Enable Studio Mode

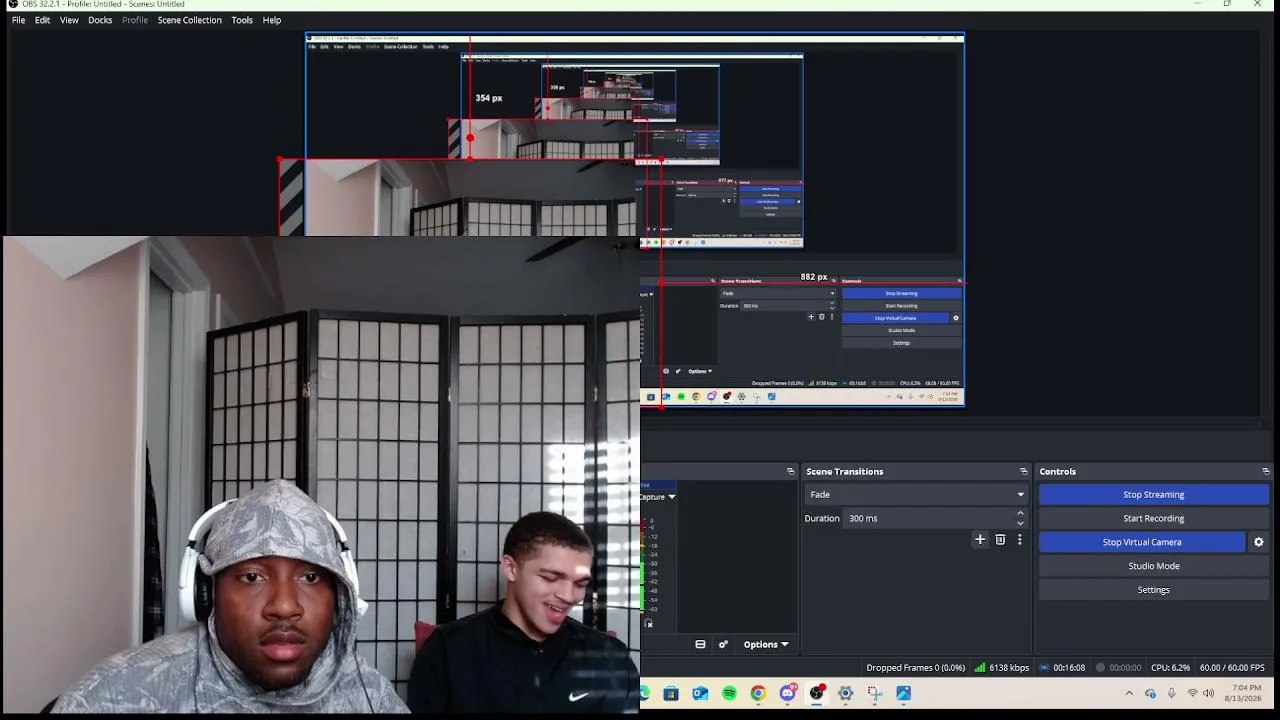tap(1153, 566)
